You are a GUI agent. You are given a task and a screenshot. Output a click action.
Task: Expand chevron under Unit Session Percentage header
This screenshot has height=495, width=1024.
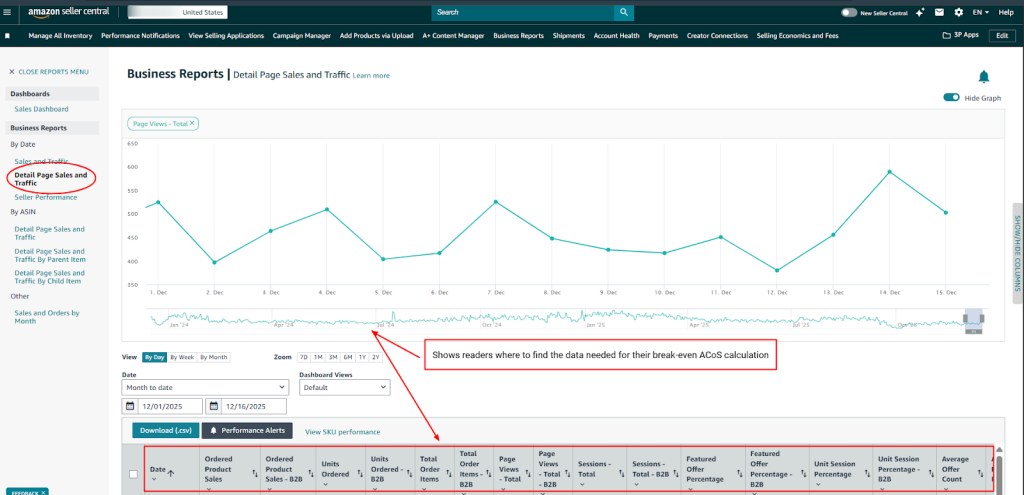coord(818,484)
